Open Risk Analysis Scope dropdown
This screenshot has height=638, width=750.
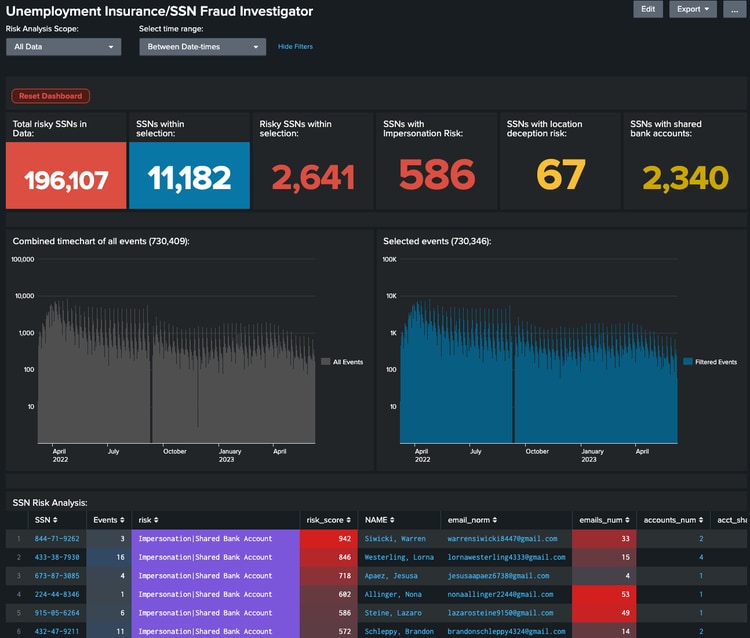pos(63,47)
